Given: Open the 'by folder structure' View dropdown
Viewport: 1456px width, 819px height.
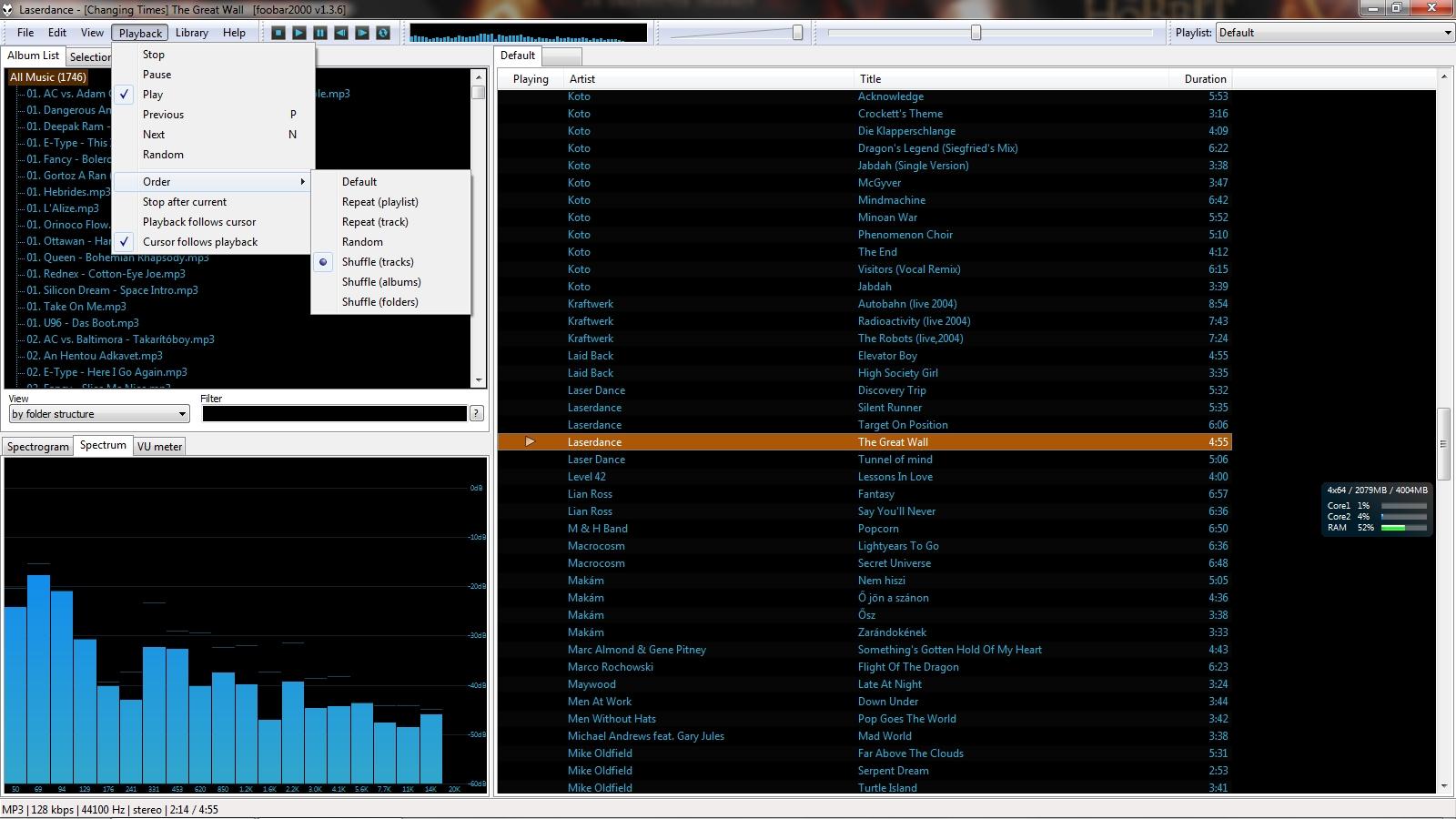Looking at the screenshot, I should [99, 414].
